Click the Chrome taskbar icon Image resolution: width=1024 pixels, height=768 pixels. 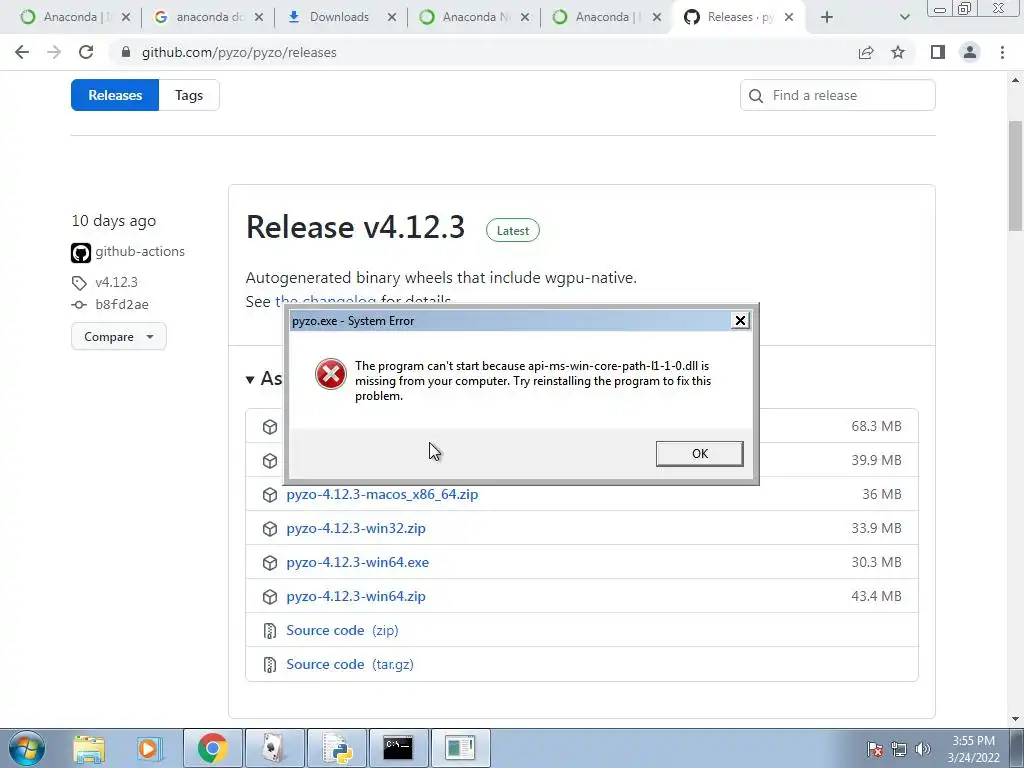212,748
